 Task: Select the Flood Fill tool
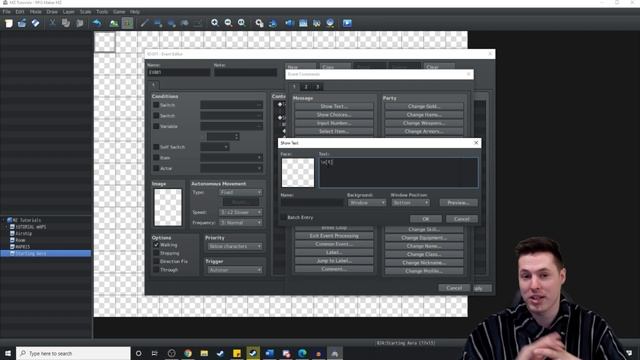point(185,23)
